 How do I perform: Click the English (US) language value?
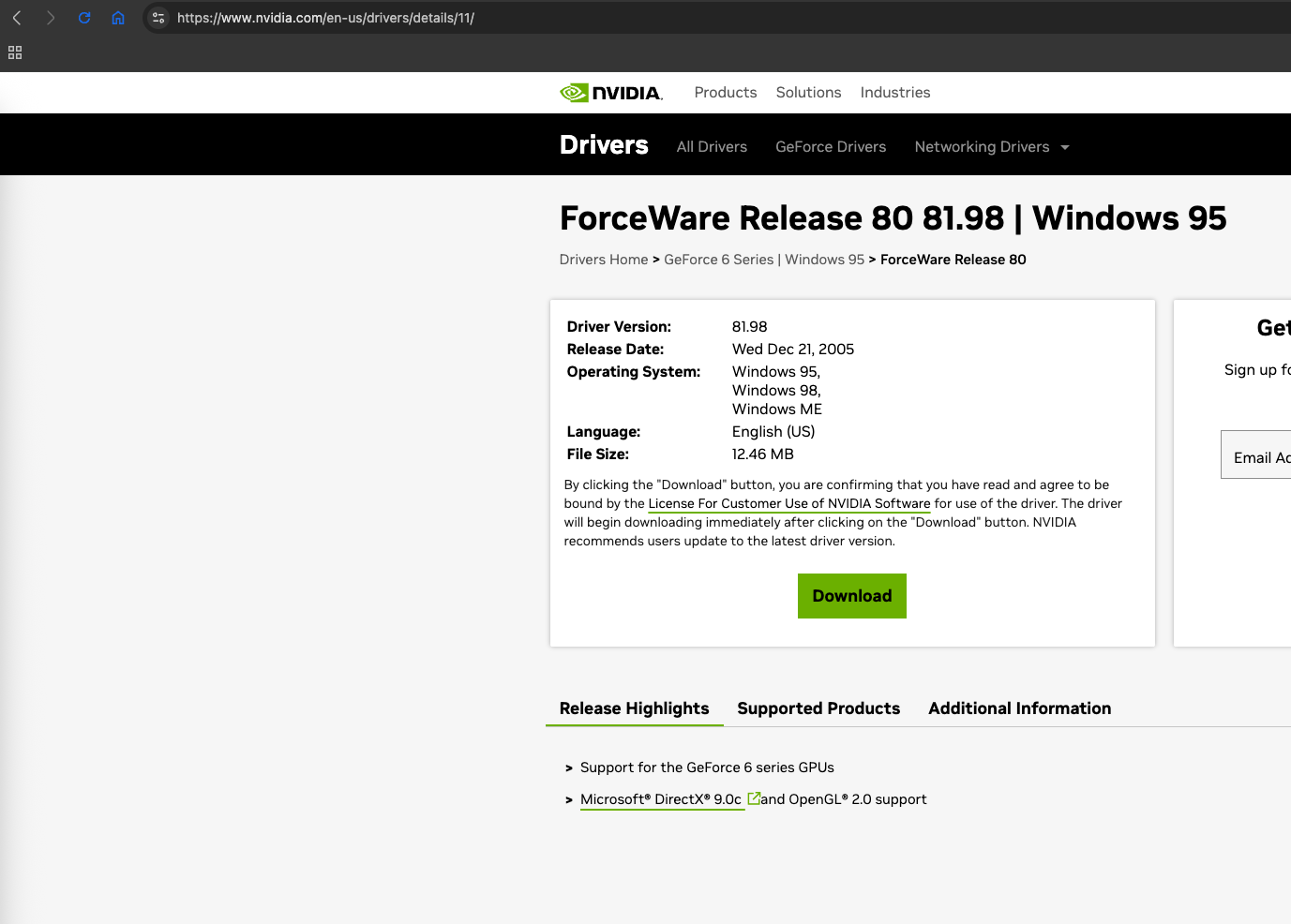(773, 432)
